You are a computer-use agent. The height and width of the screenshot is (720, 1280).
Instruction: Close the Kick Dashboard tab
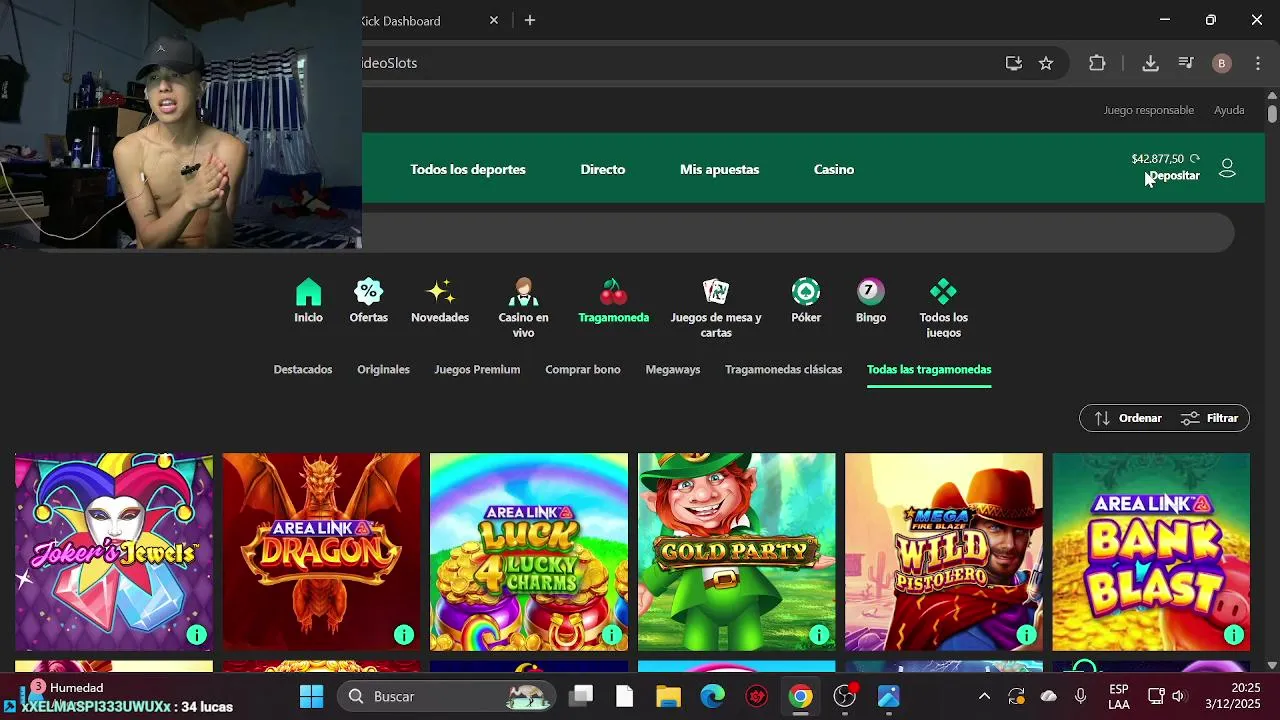coord(494,20)
